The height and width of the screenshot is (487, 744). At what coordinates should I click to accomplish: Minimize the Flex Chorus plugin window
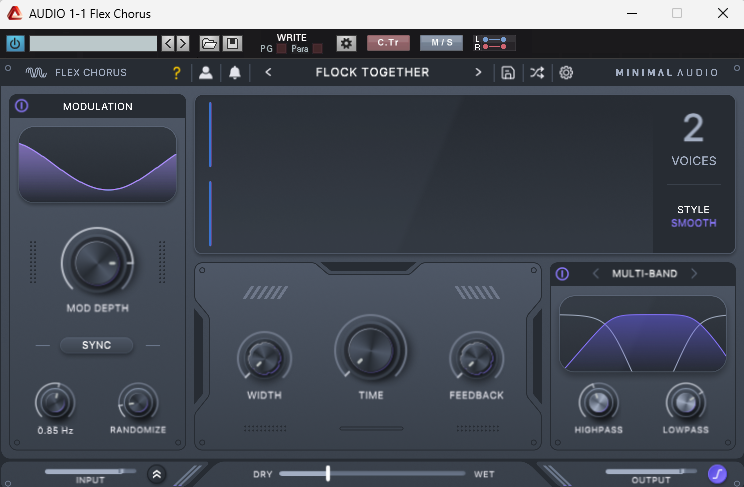pyautogui.click(x=632, y=13)
